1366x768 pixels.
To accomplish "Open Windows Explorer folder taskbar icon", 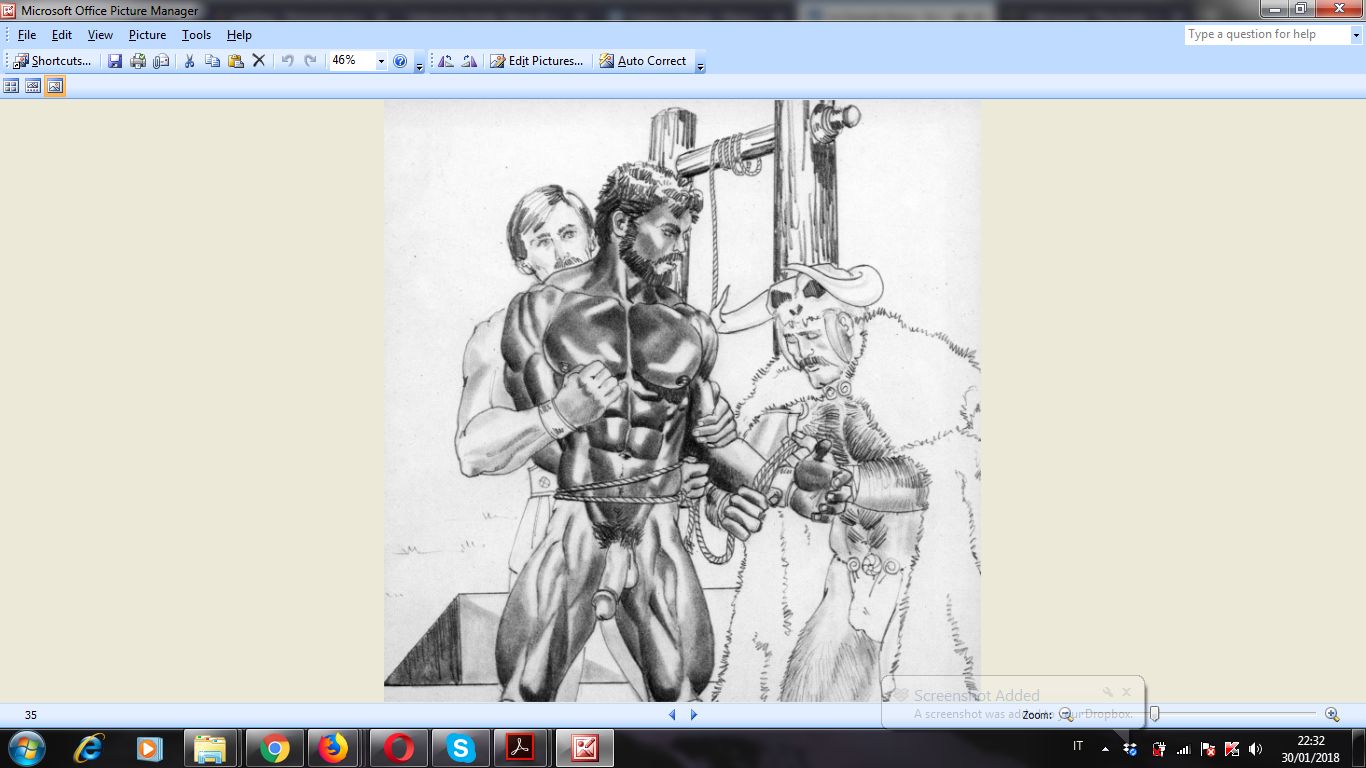I will click(x=210, y=748).
